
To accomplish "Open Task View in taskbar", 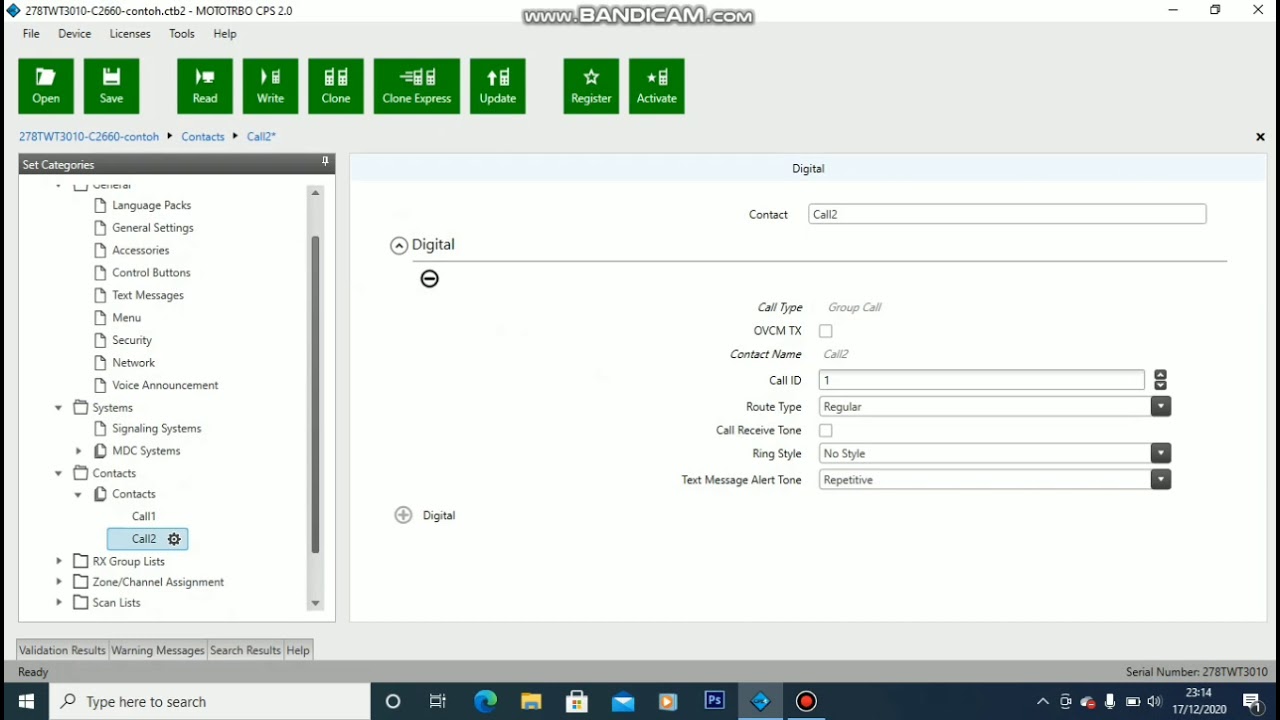I will point(438,701).
